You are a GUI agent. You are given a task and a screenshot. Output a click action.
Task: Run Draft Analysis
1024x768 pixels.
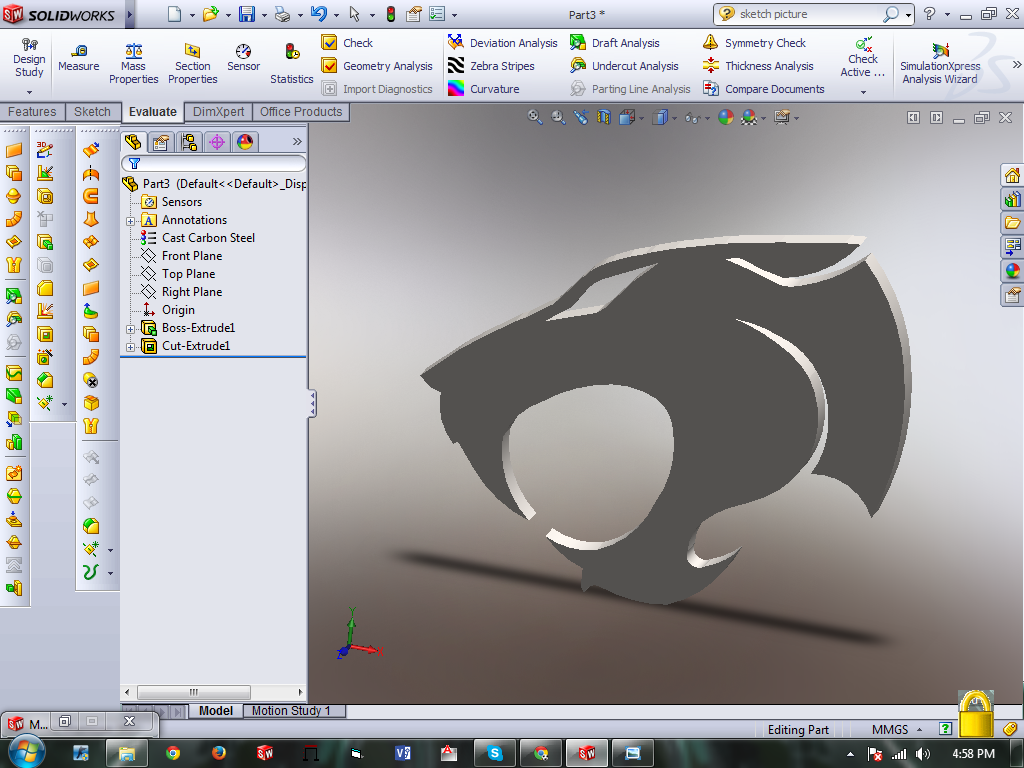tap(615, 43)
